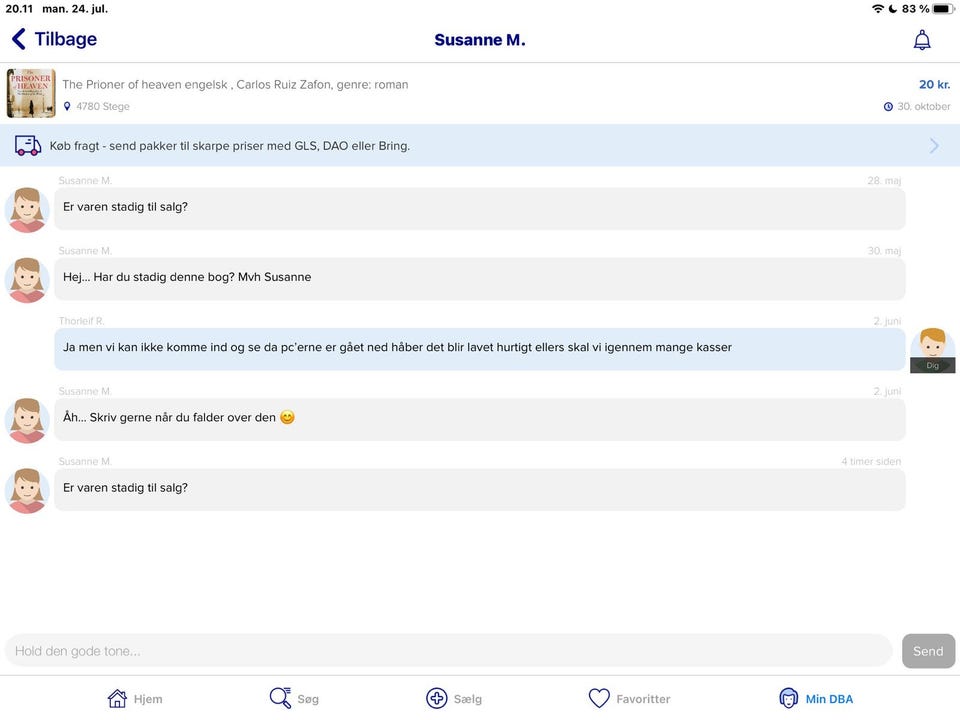Screen dimensions: 960x720
Task: Click the shipping truck icon
Action: (28, 146)
